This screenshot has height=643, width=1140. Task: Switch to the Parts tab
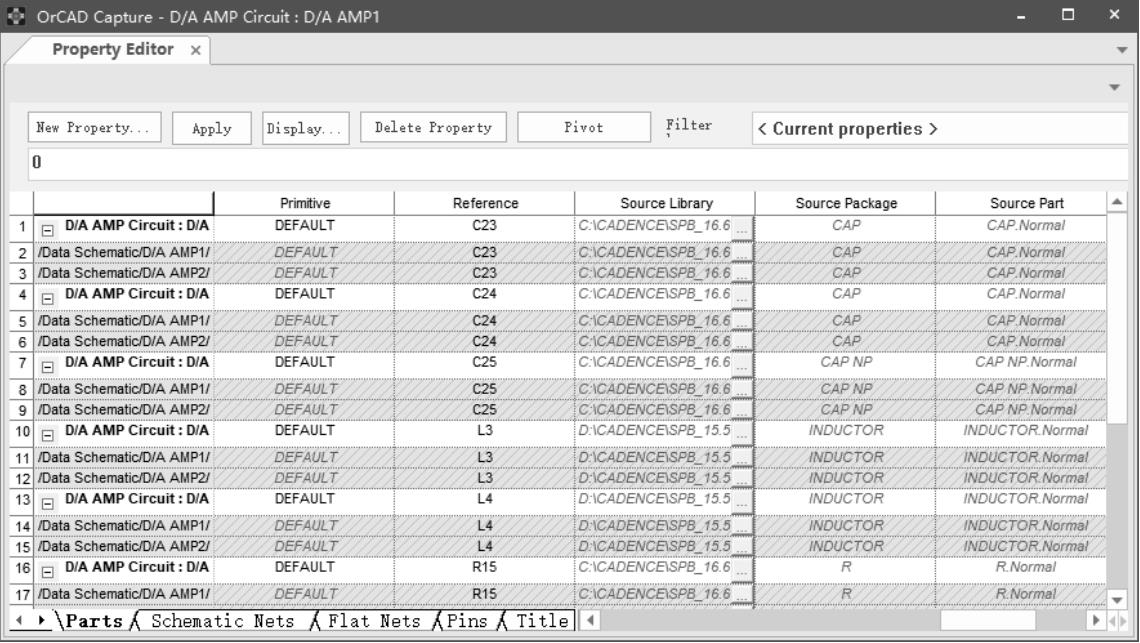(94, 621)
